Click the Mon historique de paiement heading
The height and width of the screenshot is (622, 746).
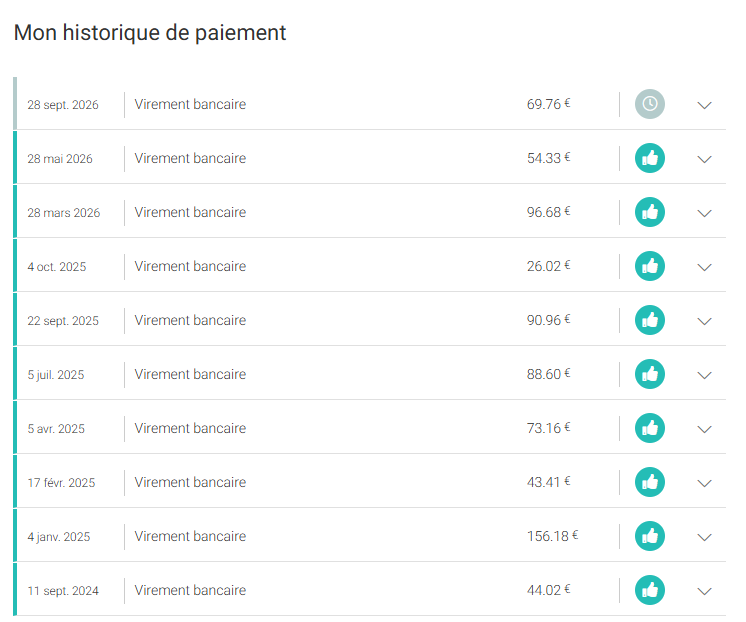click(x=150, y=33)
